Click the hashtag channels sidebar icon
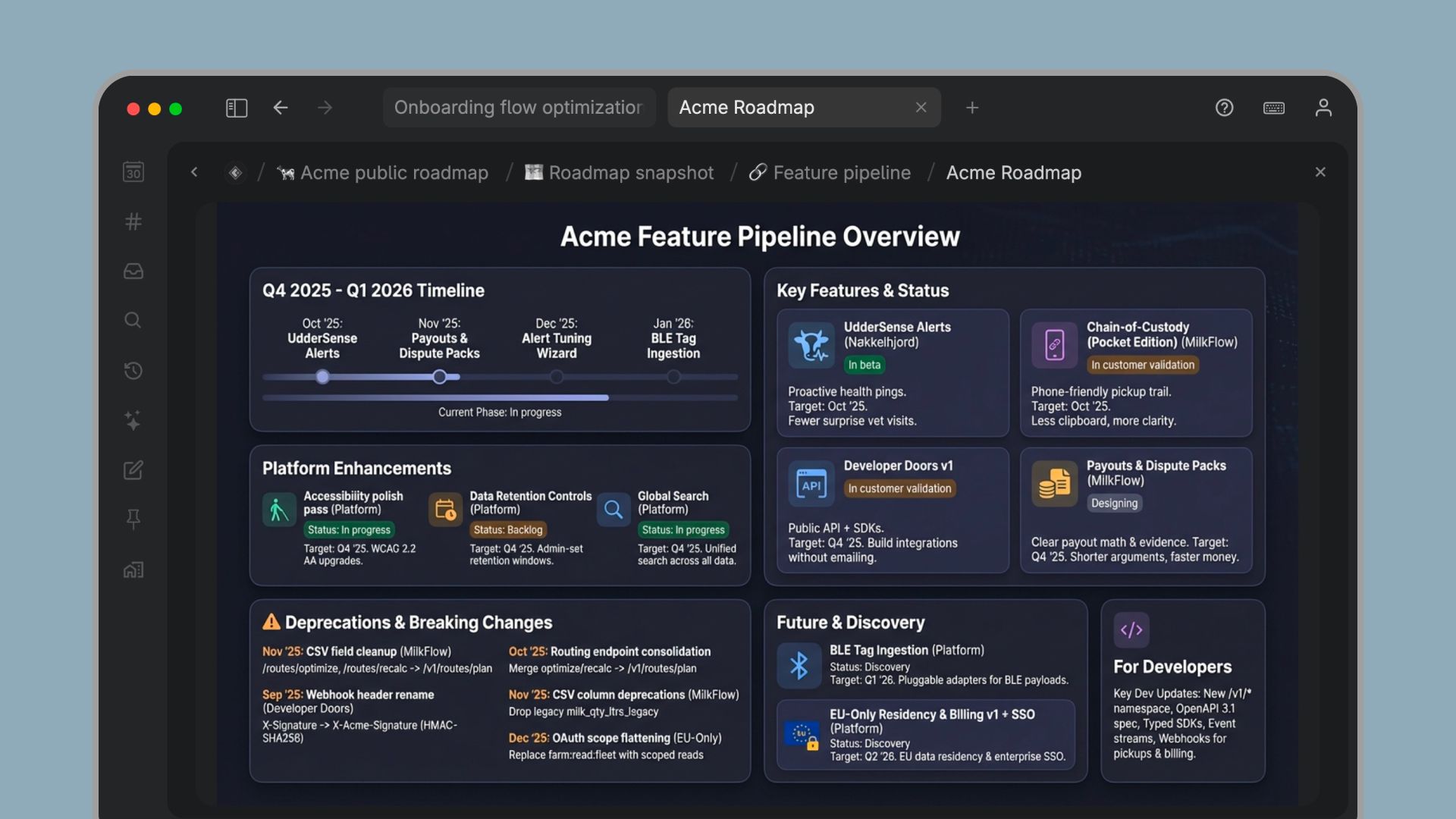The height and width of the screenshot is (819, 1456). (133, 221)
